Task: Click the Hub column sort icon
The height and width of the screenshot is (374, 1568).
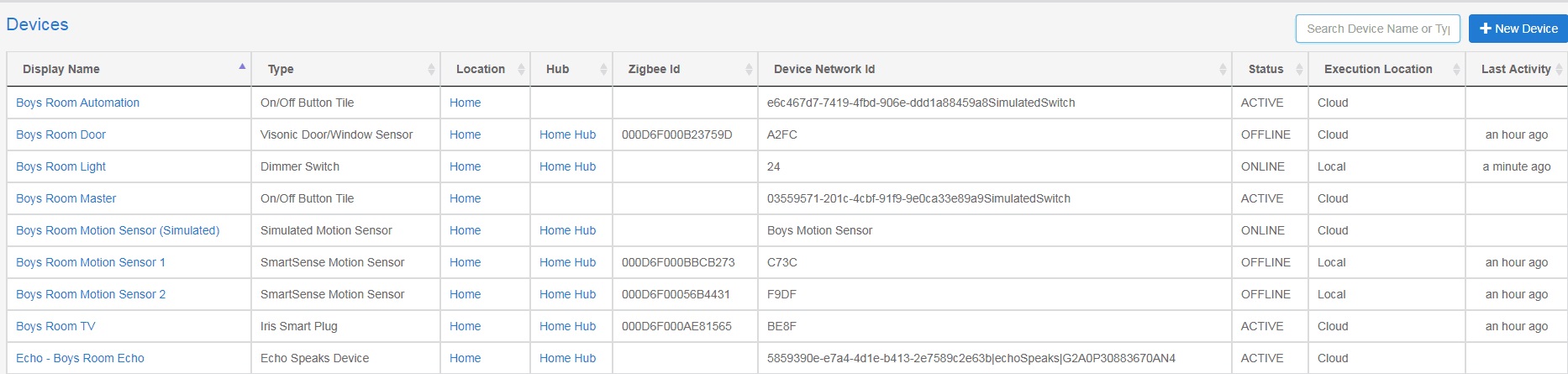Action: pyautogui.click(x=603, y=69)
